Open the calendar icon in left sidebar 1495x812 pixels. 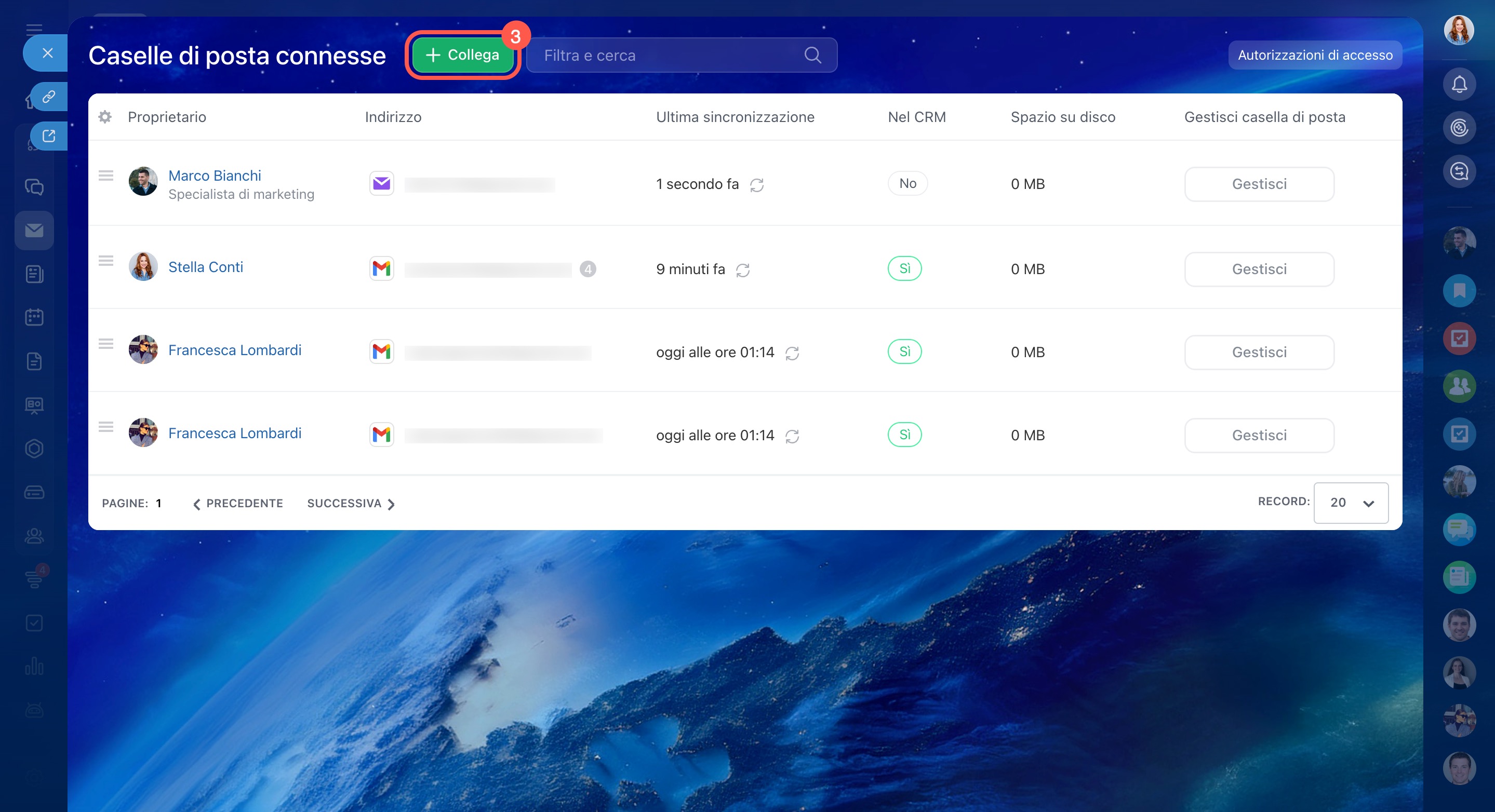click(x=34, y=317)
